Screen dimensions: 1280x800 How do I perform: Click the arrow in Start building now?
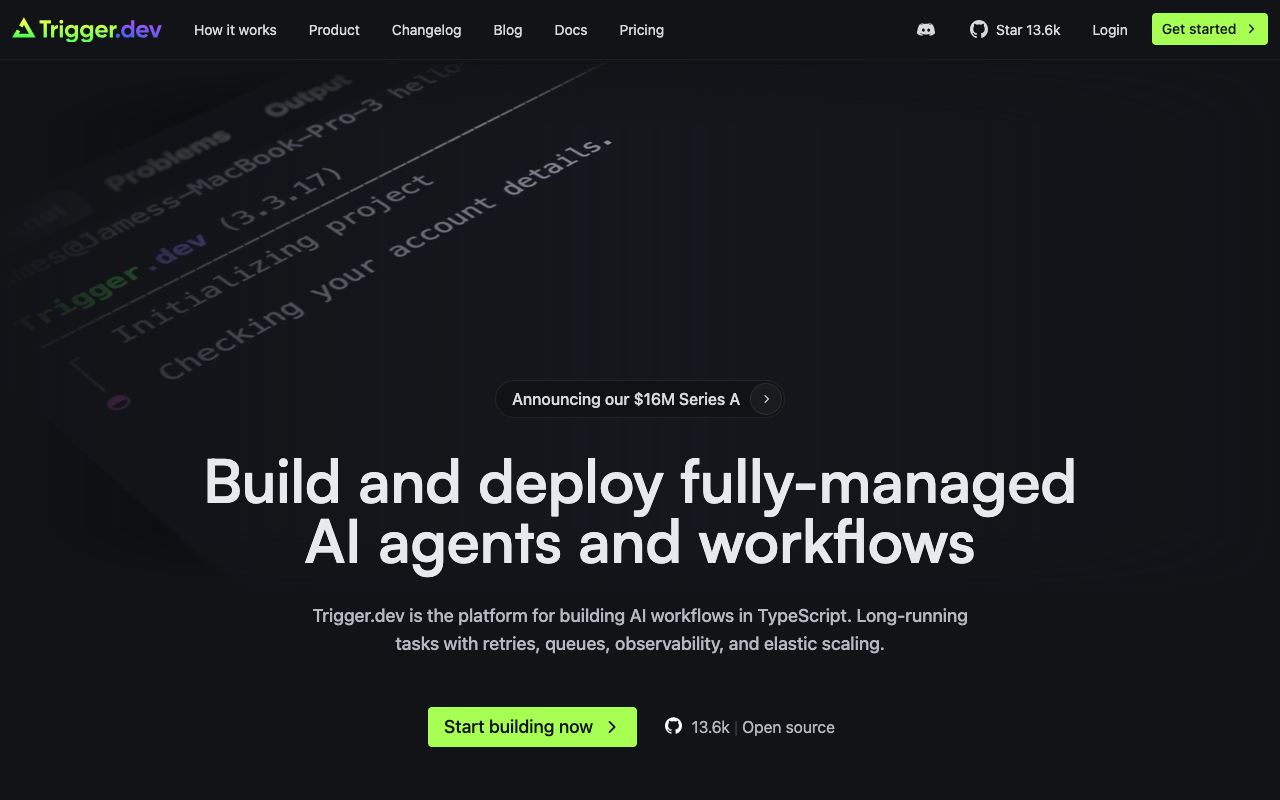[612, 727]
